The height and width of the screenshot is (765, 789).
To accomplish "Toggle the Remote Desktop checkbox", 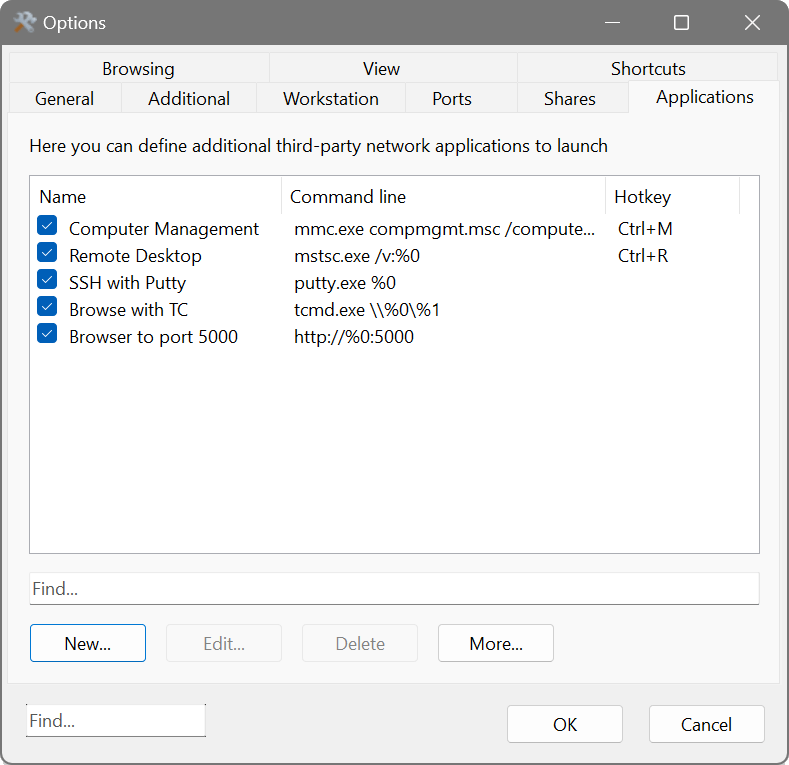I will click(x=47, y=254).
